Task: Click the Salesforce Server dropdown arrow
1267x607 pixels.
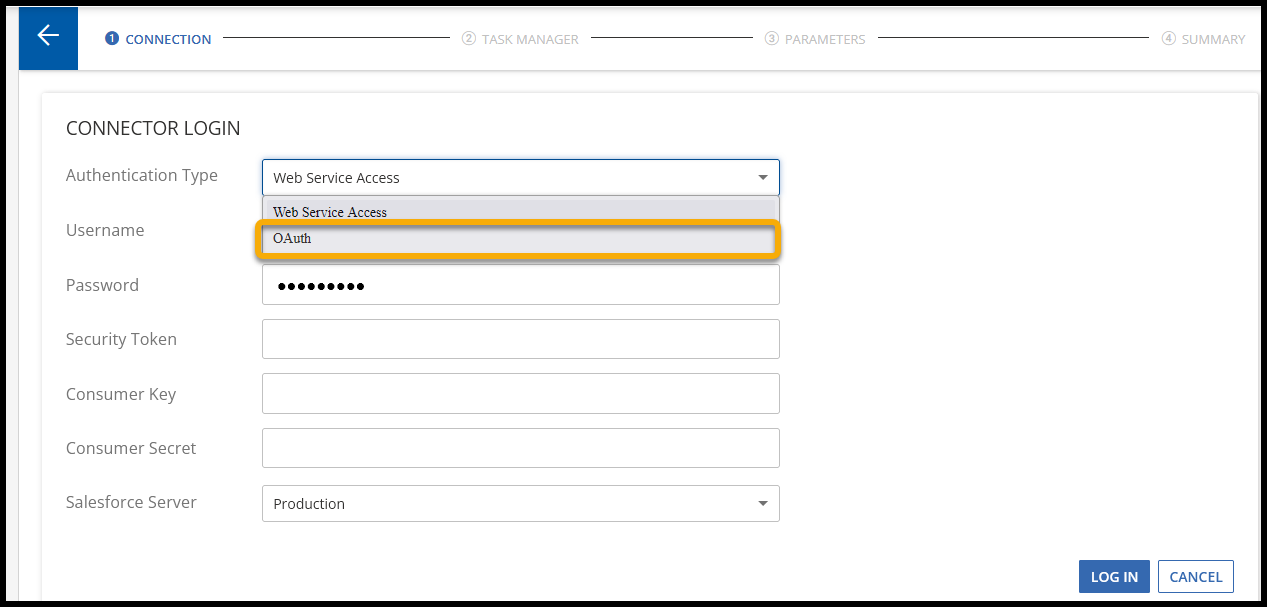Action: coord(762,504)
